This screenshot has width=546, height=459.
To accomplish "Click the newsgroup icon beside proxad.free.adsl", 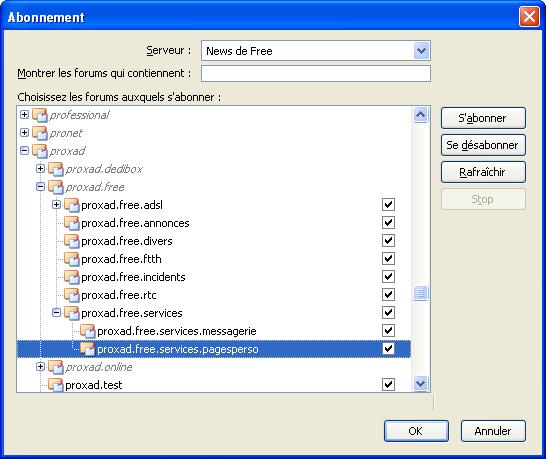I will click(72, 205).
